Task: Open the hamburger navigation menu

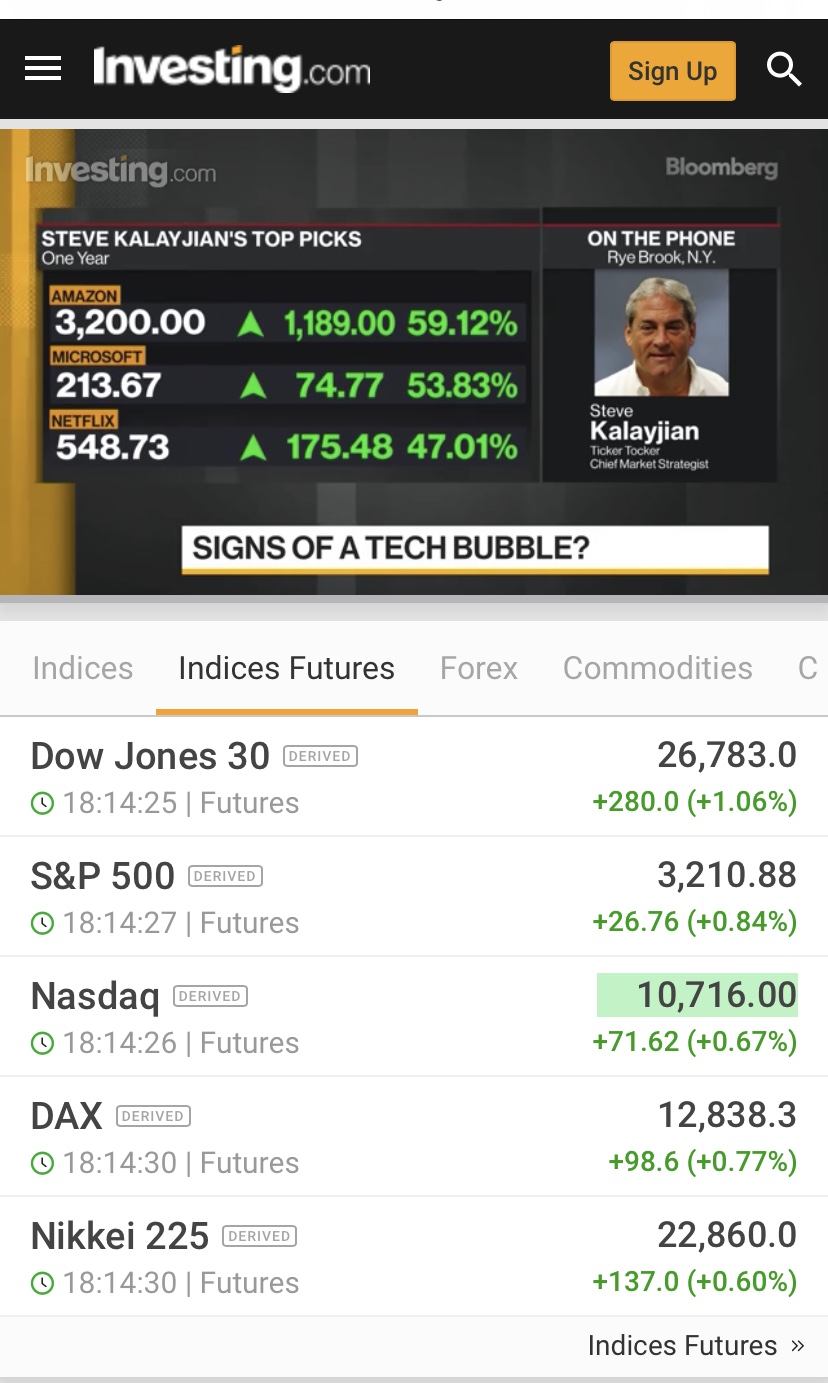Action: click(43, 69)
